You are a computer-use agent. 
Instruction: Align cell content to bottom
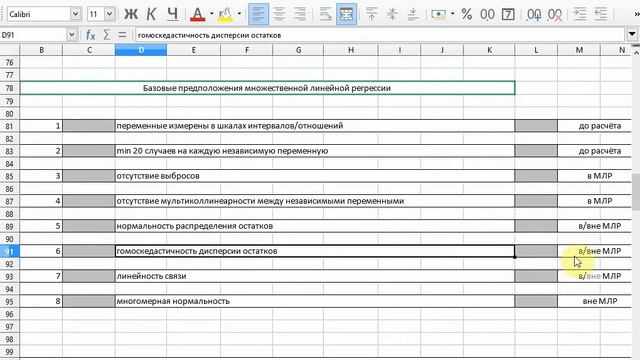coord(413,14)
